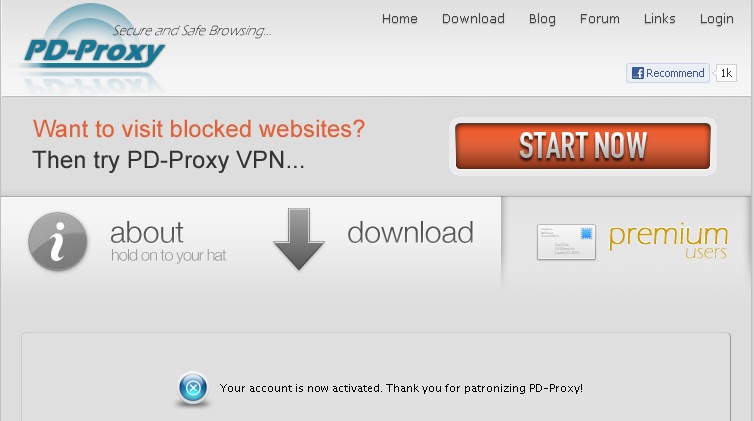Click the orange START NOW button

coord(583,146)
